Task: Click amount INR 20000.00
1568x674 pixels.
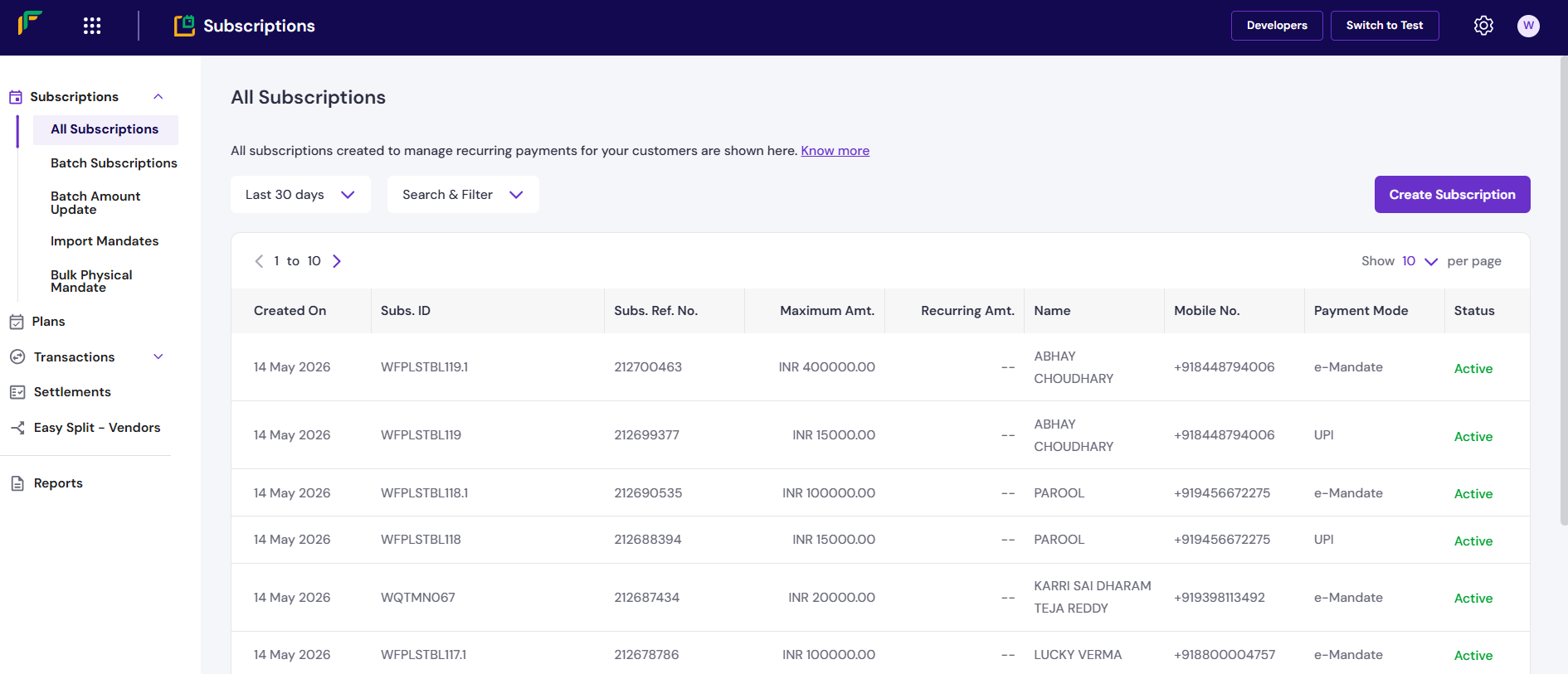Action: click(831, 598)
